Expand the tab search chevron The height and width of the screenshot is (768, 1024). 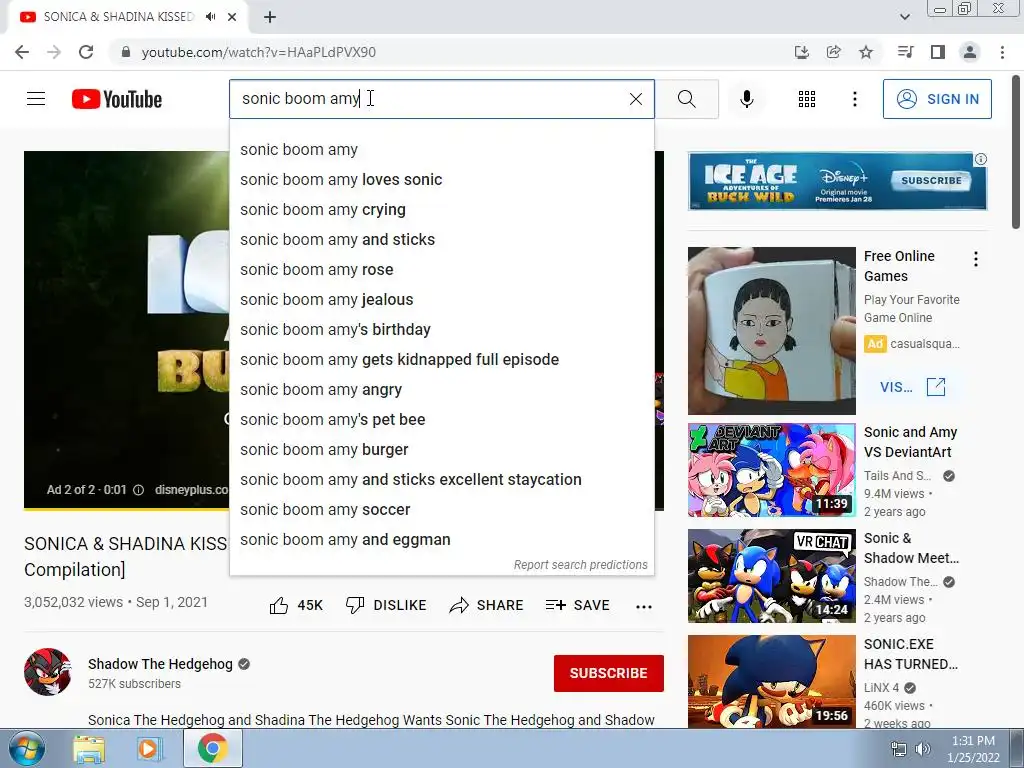point(905,17)
